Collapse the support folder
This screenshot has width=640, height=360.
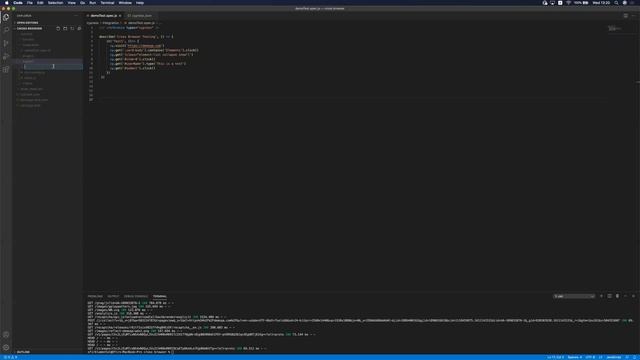click(28, 61)
